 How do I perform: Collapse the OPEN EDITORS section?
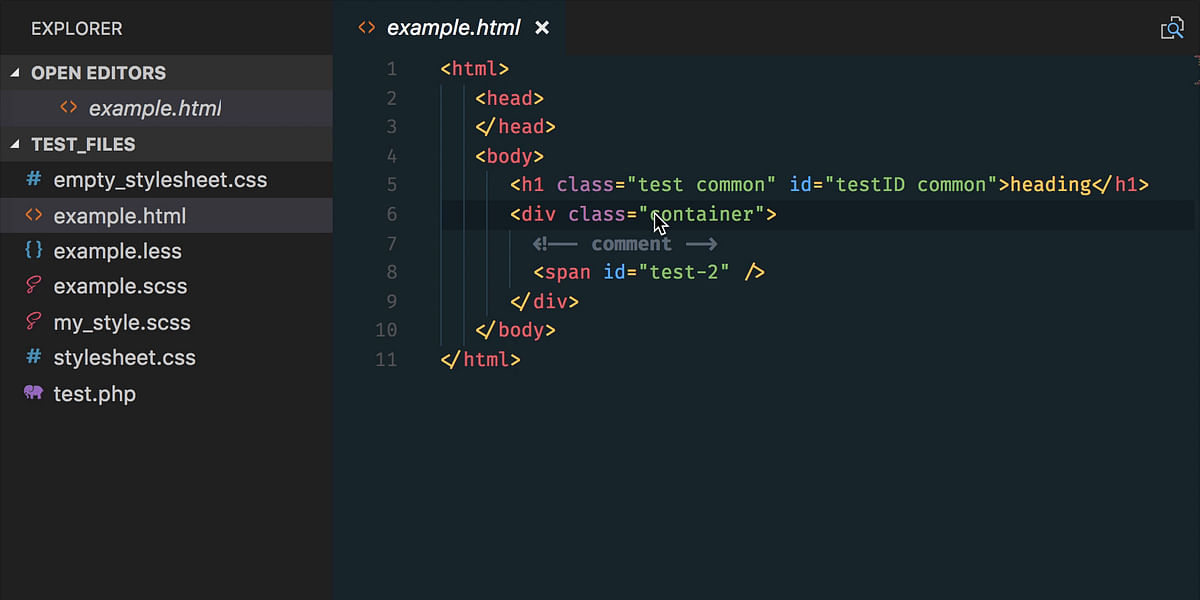(x=15, y=72)
